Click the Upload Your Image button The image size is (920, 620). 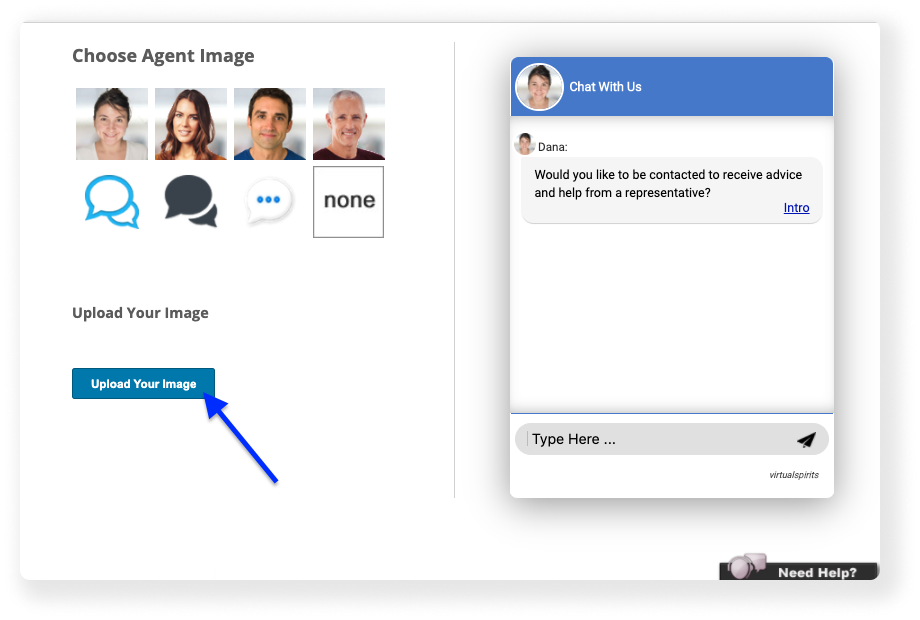[x=143, y=384]
